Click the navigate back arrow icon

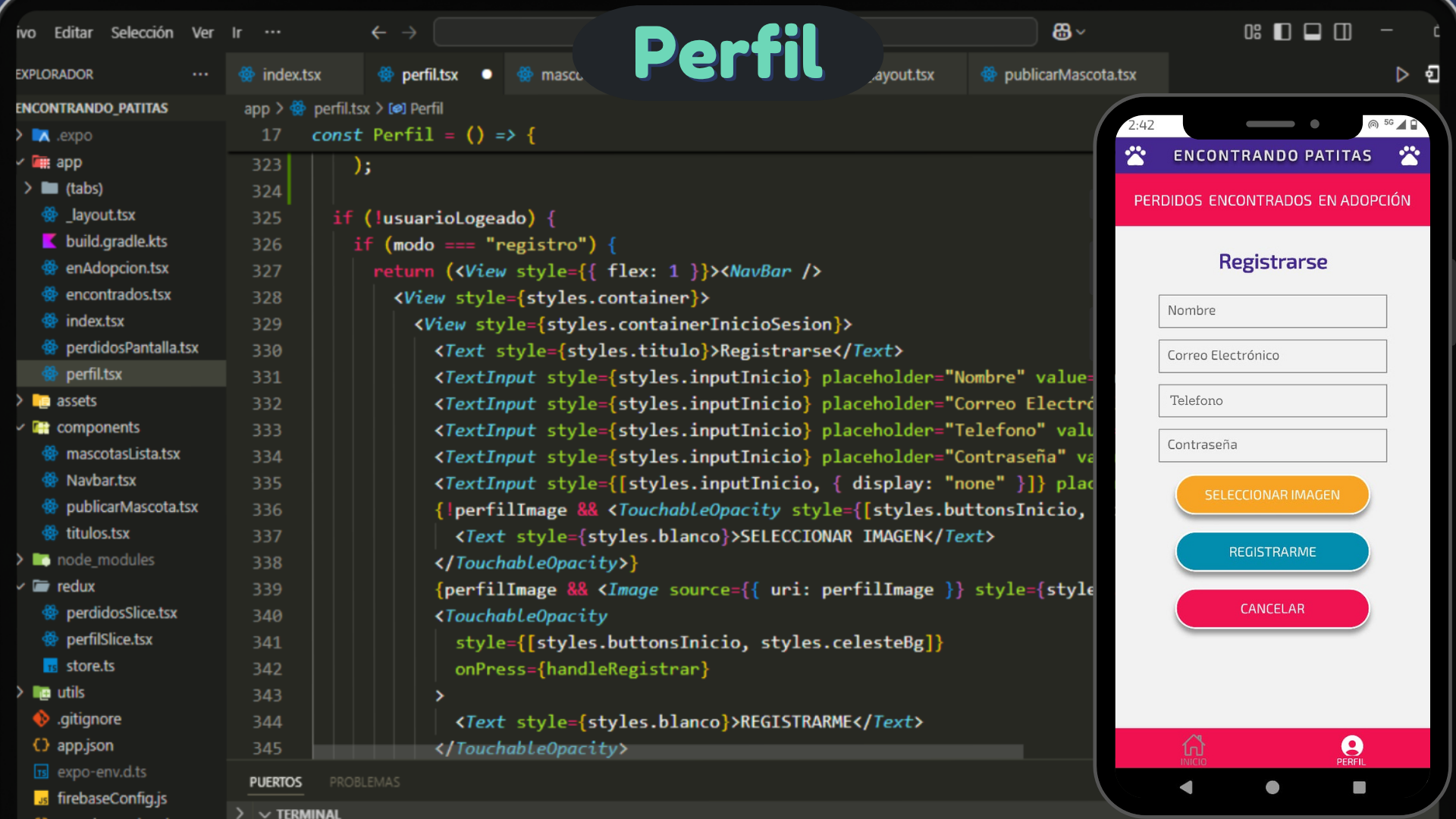click(378, 32)
